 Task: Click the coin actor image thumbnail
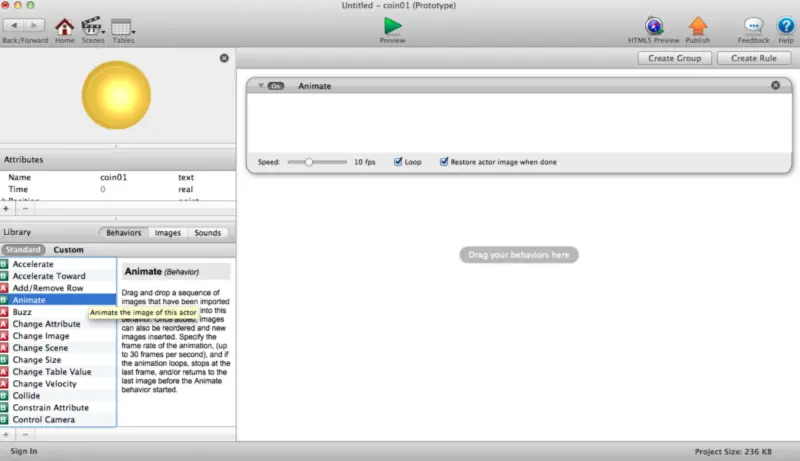[x=116, y=95]
